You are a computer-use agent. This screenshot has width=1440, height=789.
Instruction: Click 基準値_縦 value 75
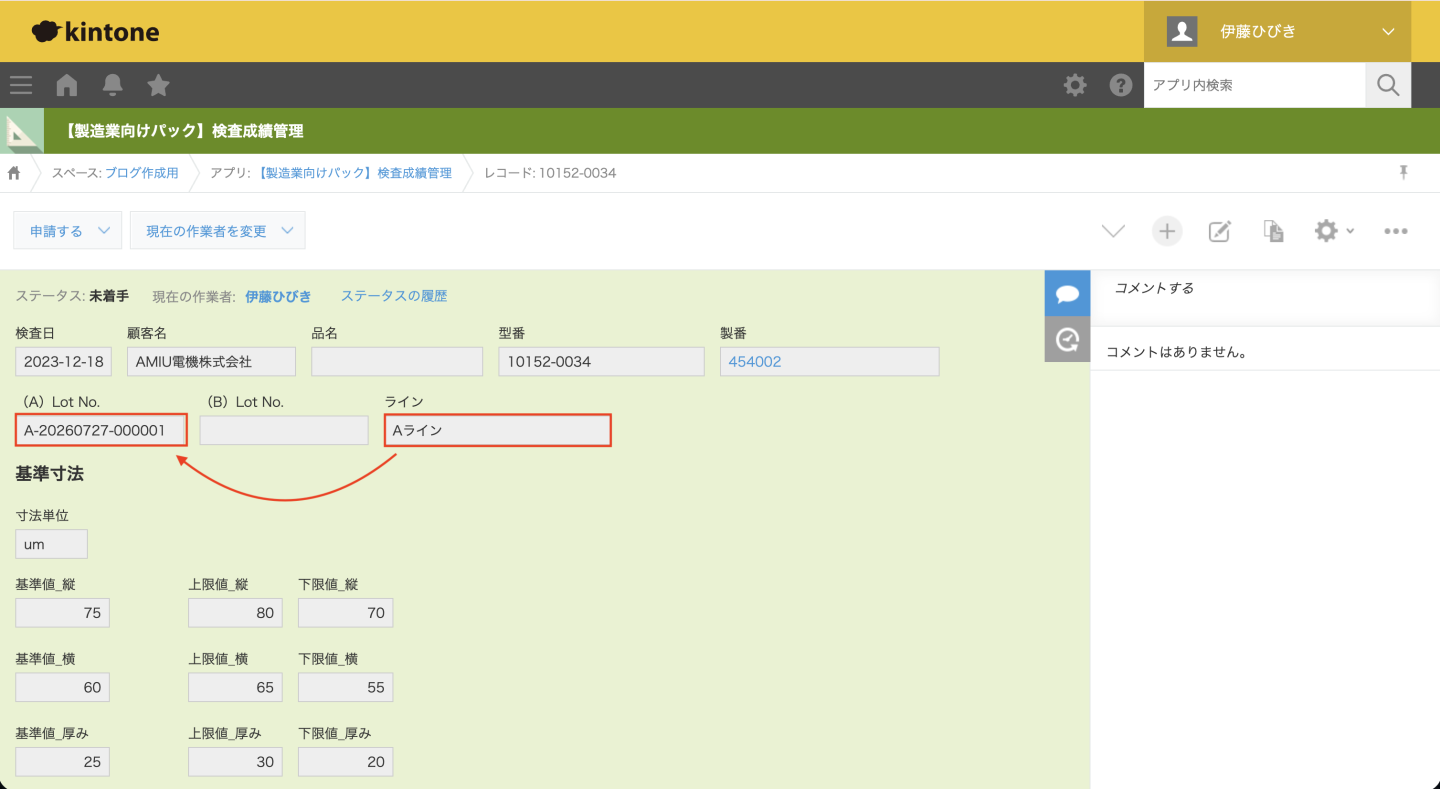click(63, 613)
